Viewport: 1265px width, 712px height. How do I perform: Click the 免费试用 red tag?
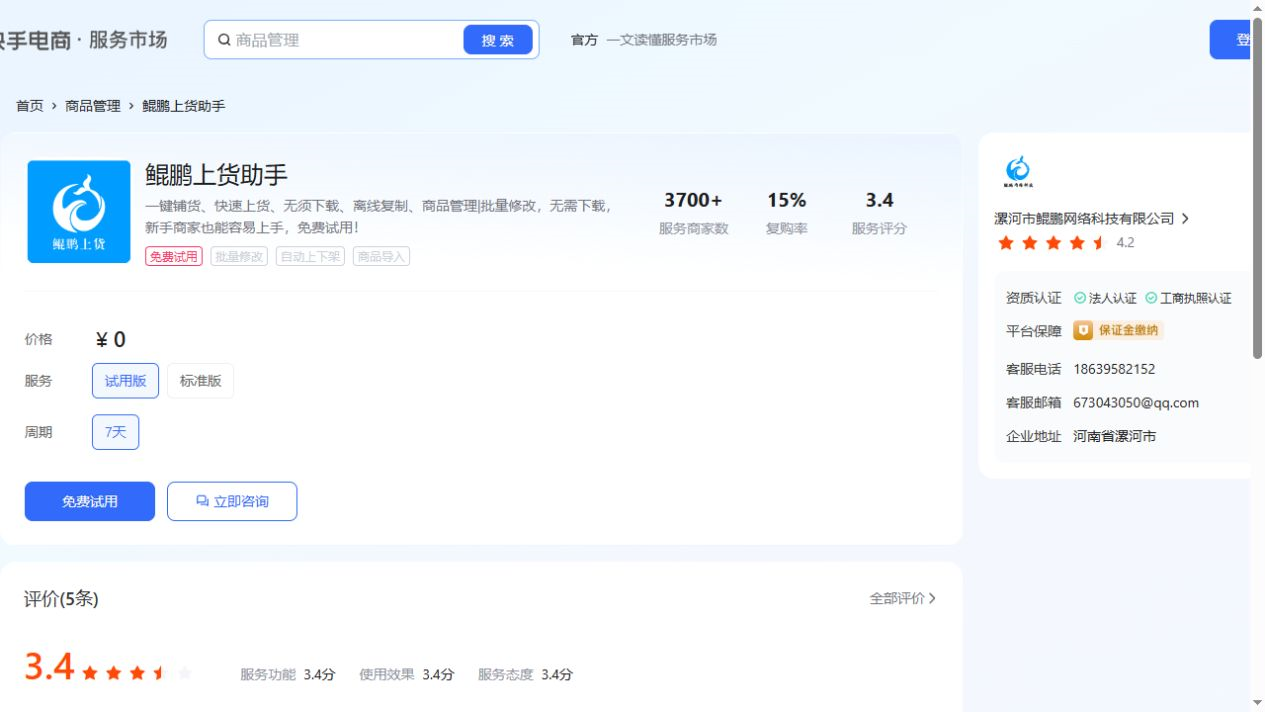(174, 256)
